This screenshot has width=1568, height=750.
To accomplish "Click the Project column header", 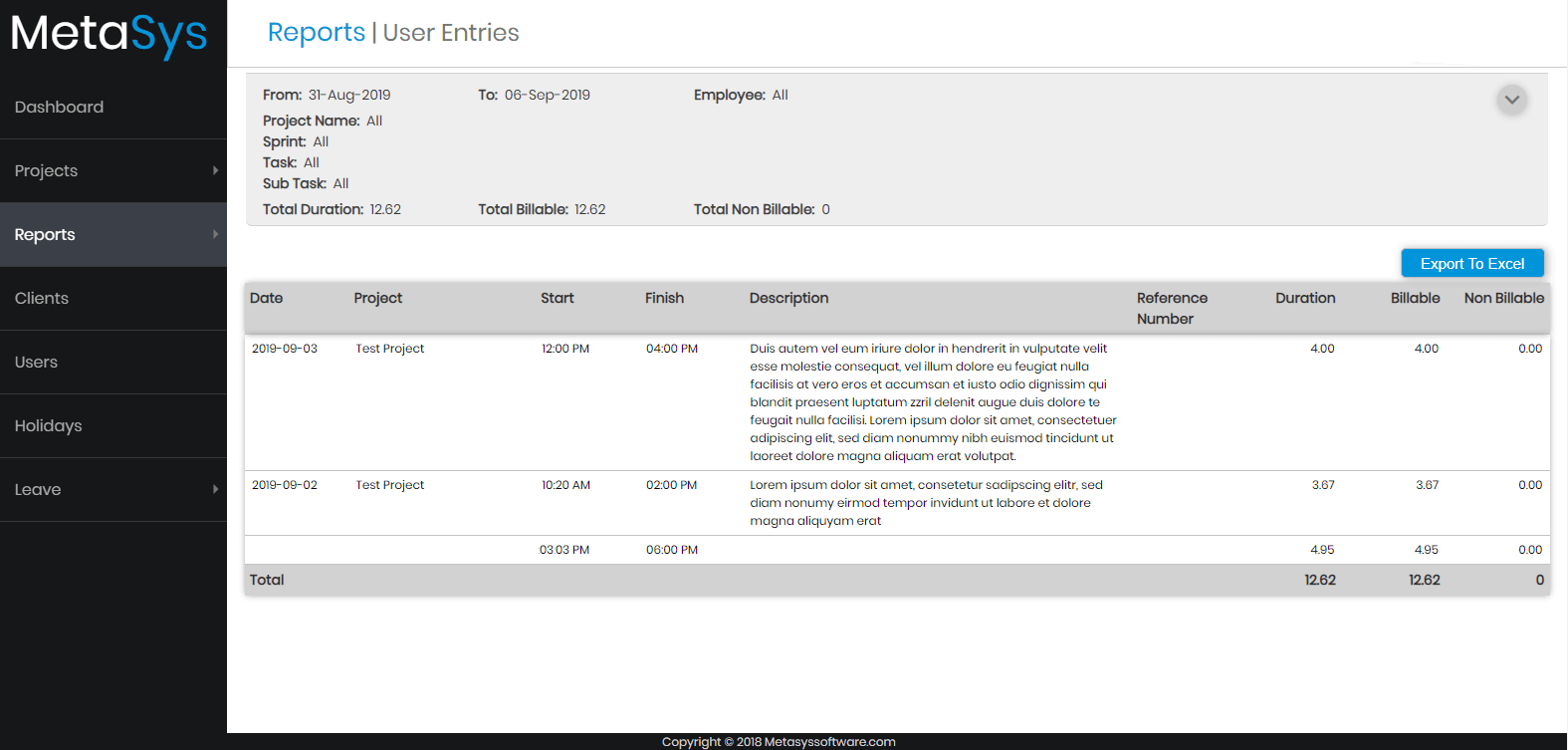I will [x=377, y=298].
